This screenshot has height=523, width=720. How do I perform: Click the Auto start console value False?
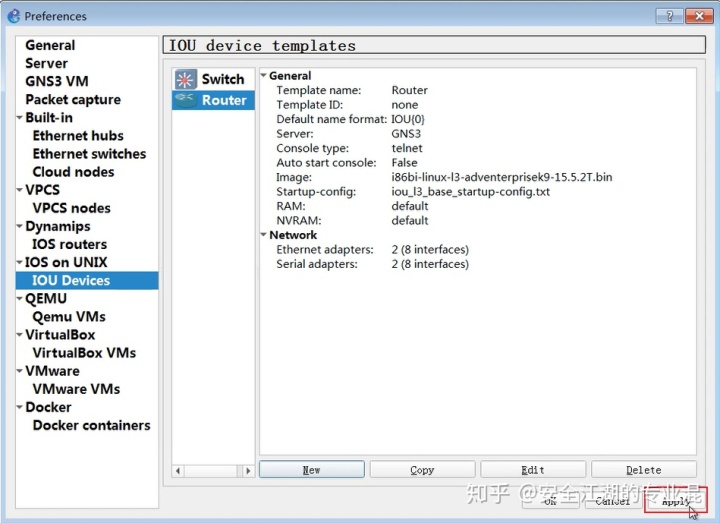(x=404, y=163)
